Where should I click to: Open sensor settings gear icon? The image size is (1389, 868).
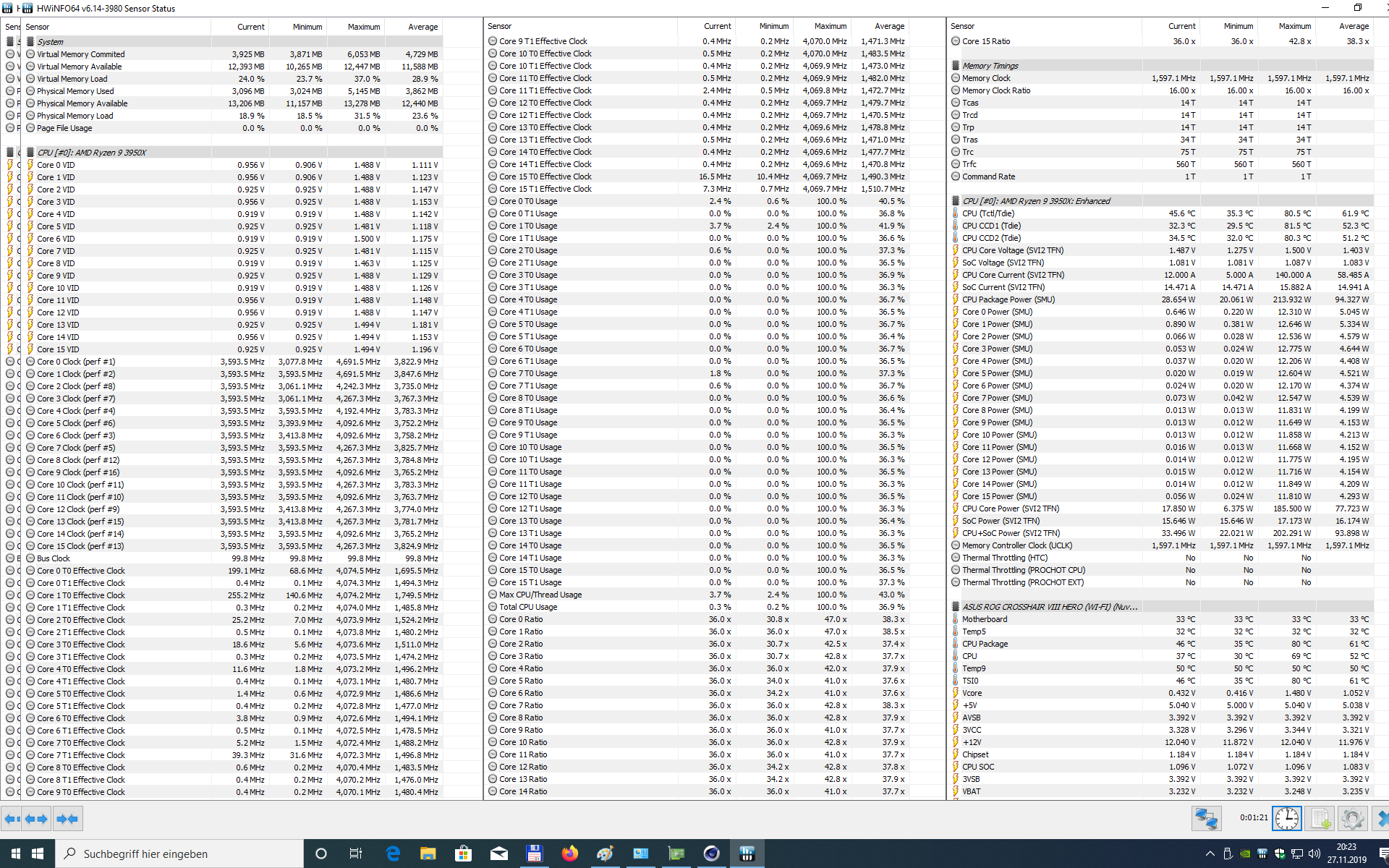pos(1351,819)
